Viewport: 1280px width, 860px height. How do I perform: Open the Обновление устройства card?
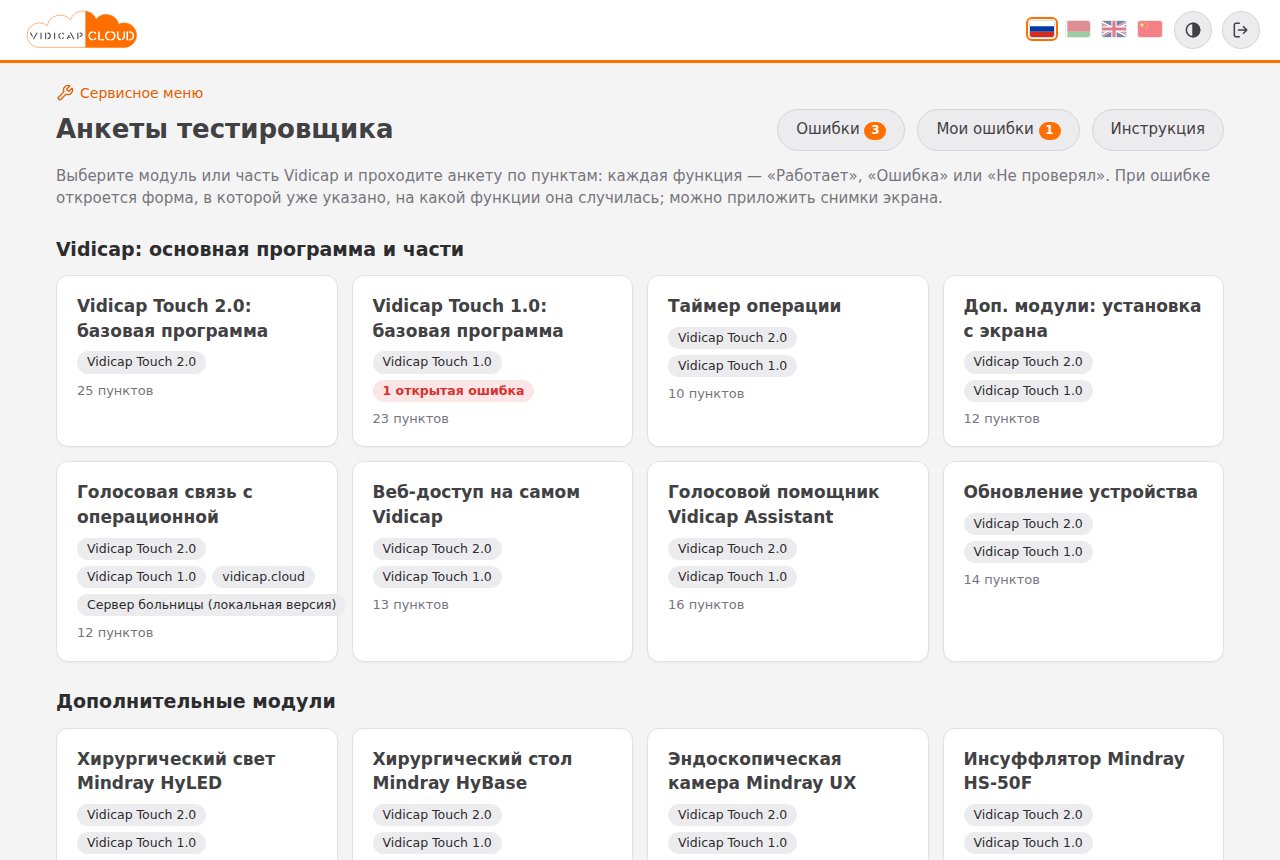pyautogui.click(x=1083, y=561)
